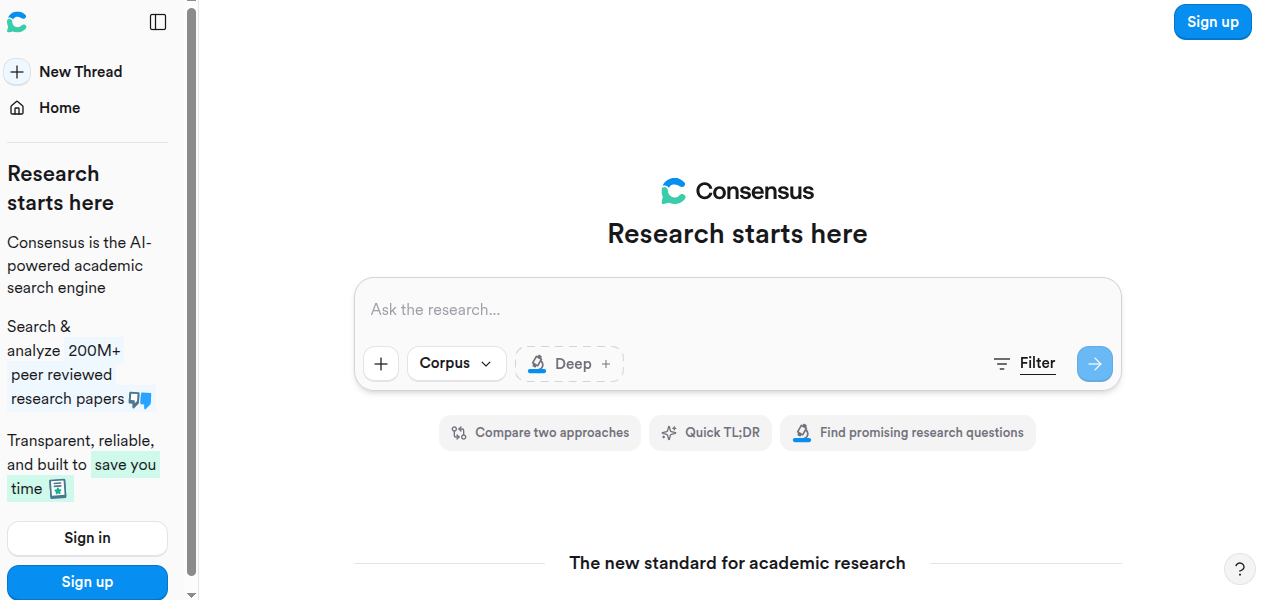Screen dimensions: 1276x600
Task: Collapse the sidebar using the panel icon
Action: (x=158, y=22)
